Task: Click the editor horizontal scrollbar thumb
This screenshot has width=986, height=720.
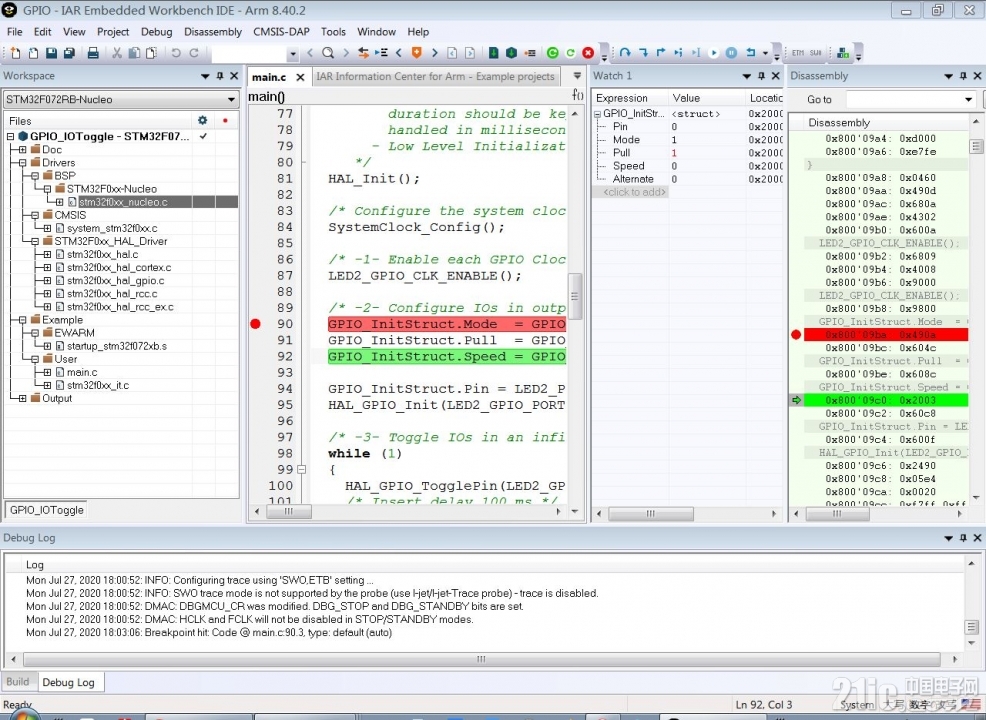Action: (x=289, y=512)
